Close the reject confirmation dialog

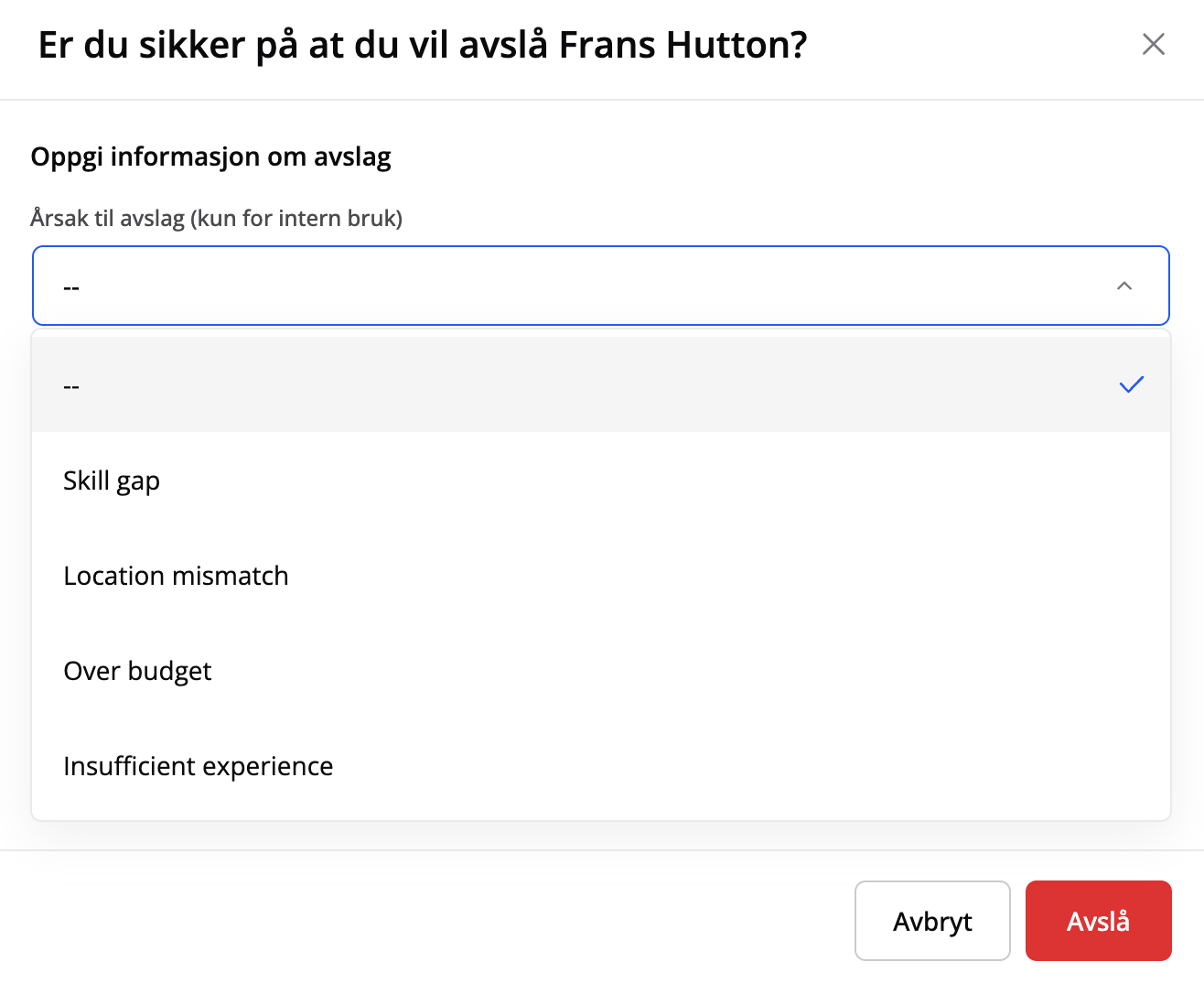pos(1153,44)
